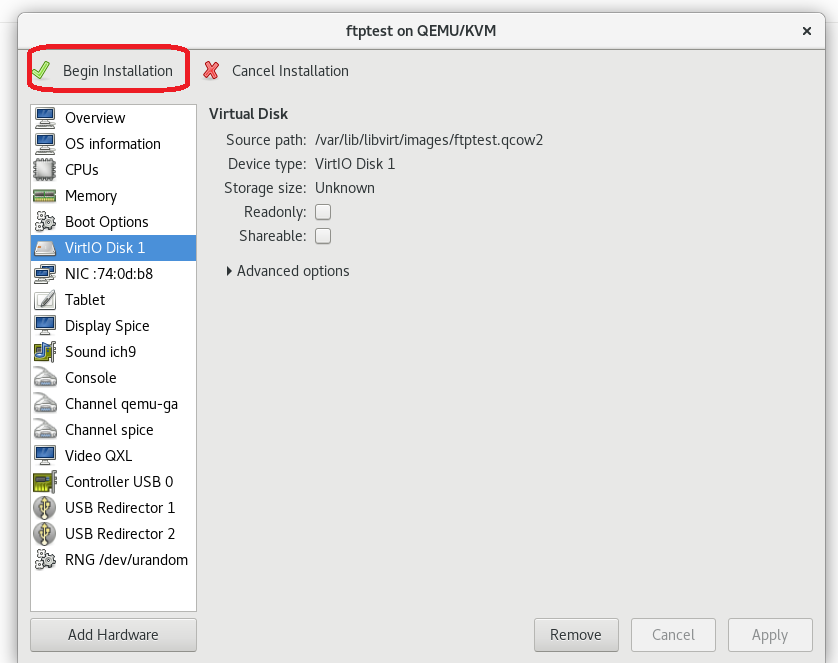Click the Sound ich9 audio card icon
Screen dimensions: 838x663
45,352
